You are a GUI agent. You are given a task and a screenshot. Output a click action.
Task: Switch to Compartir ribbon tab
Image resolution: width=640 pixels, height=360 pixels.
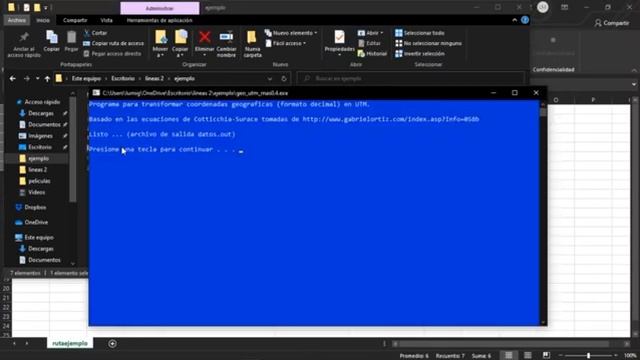point(75,20)
